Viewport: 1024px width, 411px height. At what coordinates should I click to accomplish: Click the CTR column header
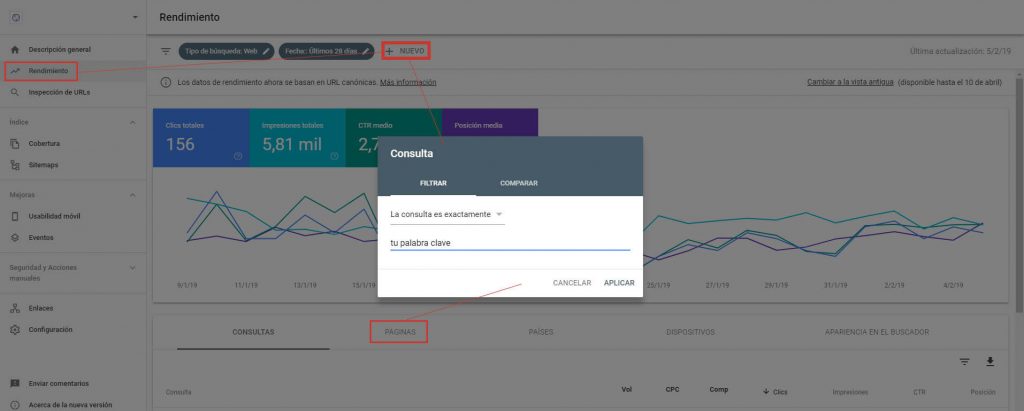(x=919, y=392)
